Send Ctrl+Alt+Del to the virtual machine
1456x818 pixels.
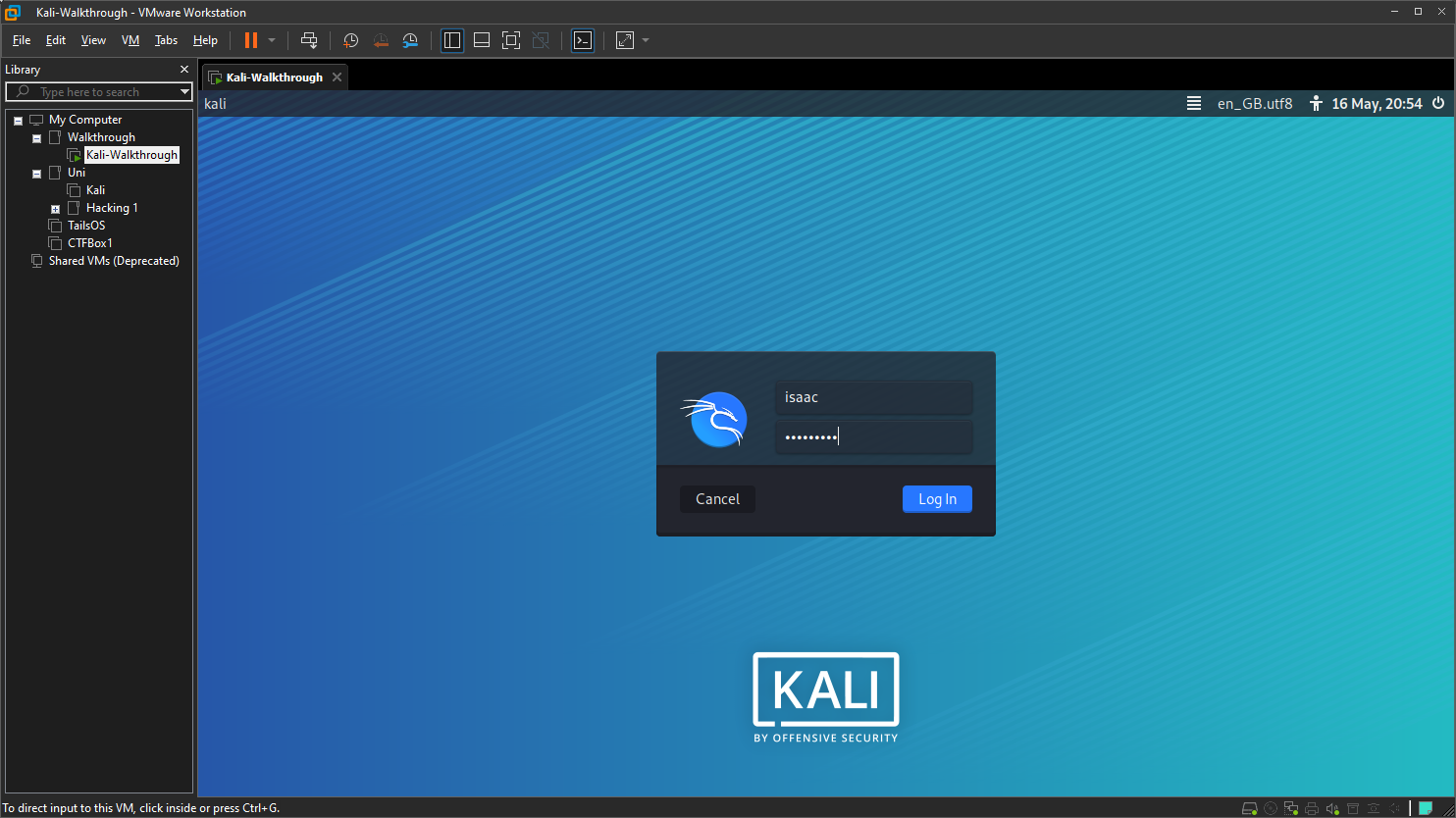[x=309, y=40]
